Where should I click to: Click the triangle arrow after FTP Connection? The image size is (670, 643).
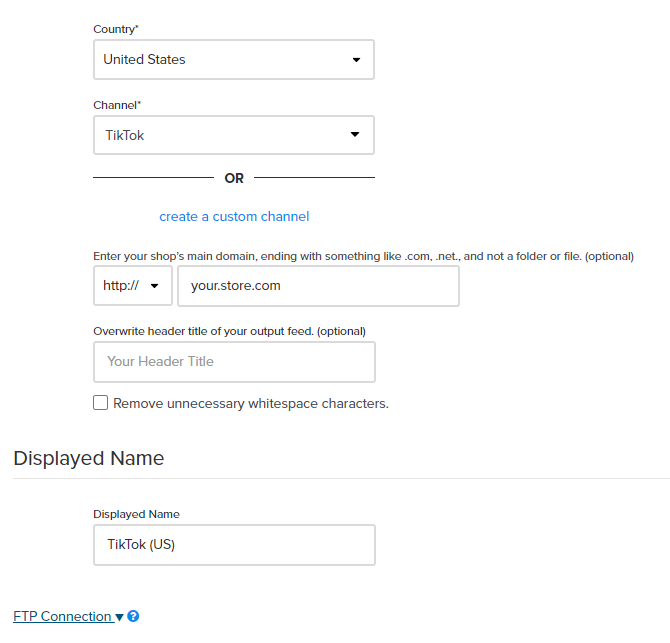coord(120,617)
